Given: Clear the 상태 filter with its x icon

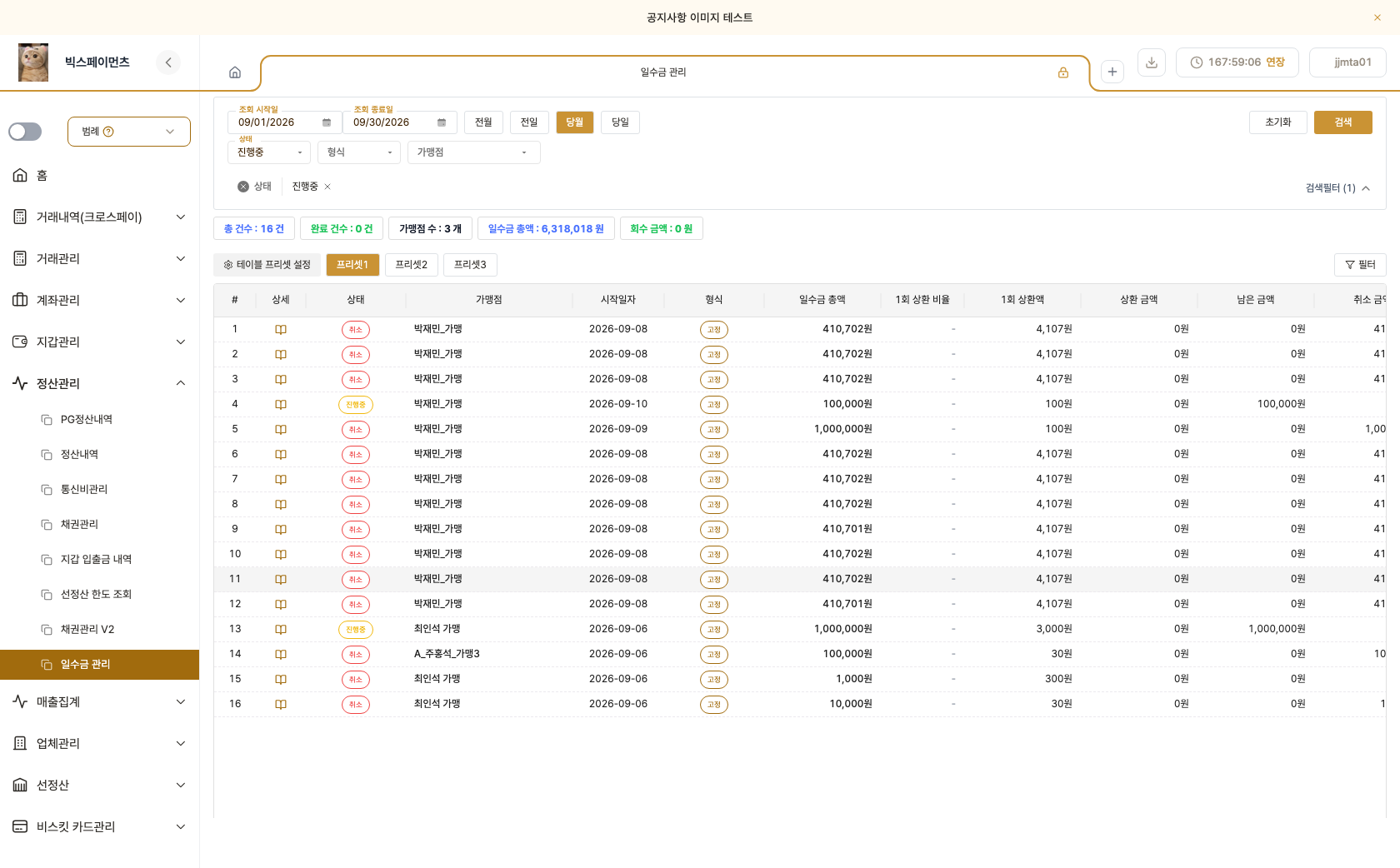Looking at the screenshot, I should [243, 187].
